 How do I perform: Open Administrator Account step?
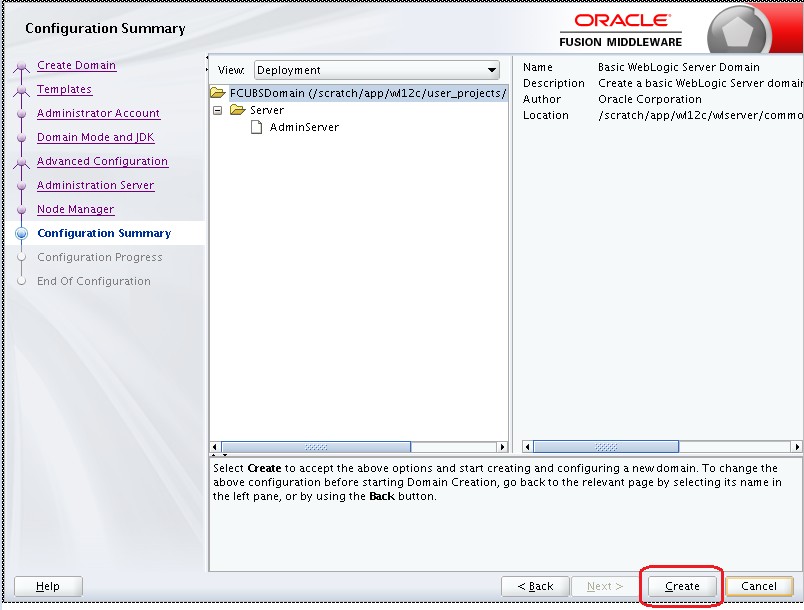point(98,113)
